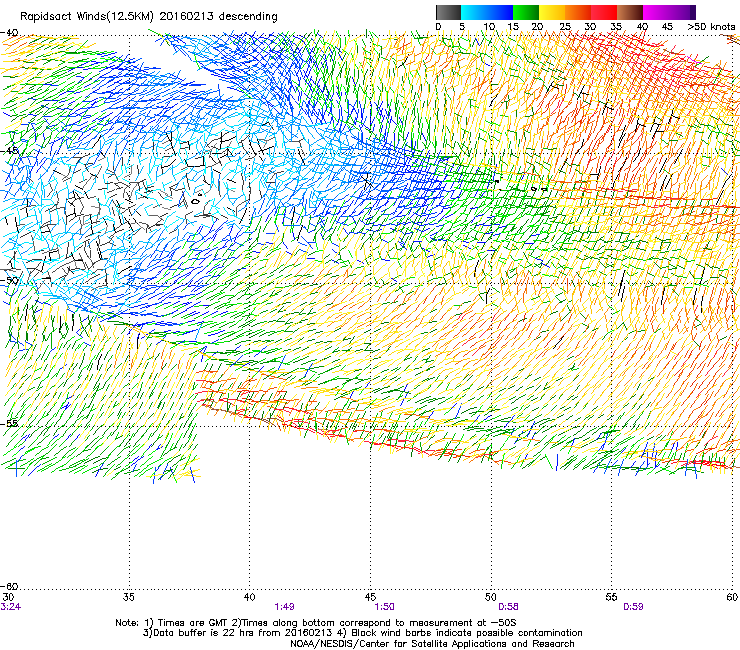Click the magenta-purple 40-50 knots legend swatch

(669, 12)
